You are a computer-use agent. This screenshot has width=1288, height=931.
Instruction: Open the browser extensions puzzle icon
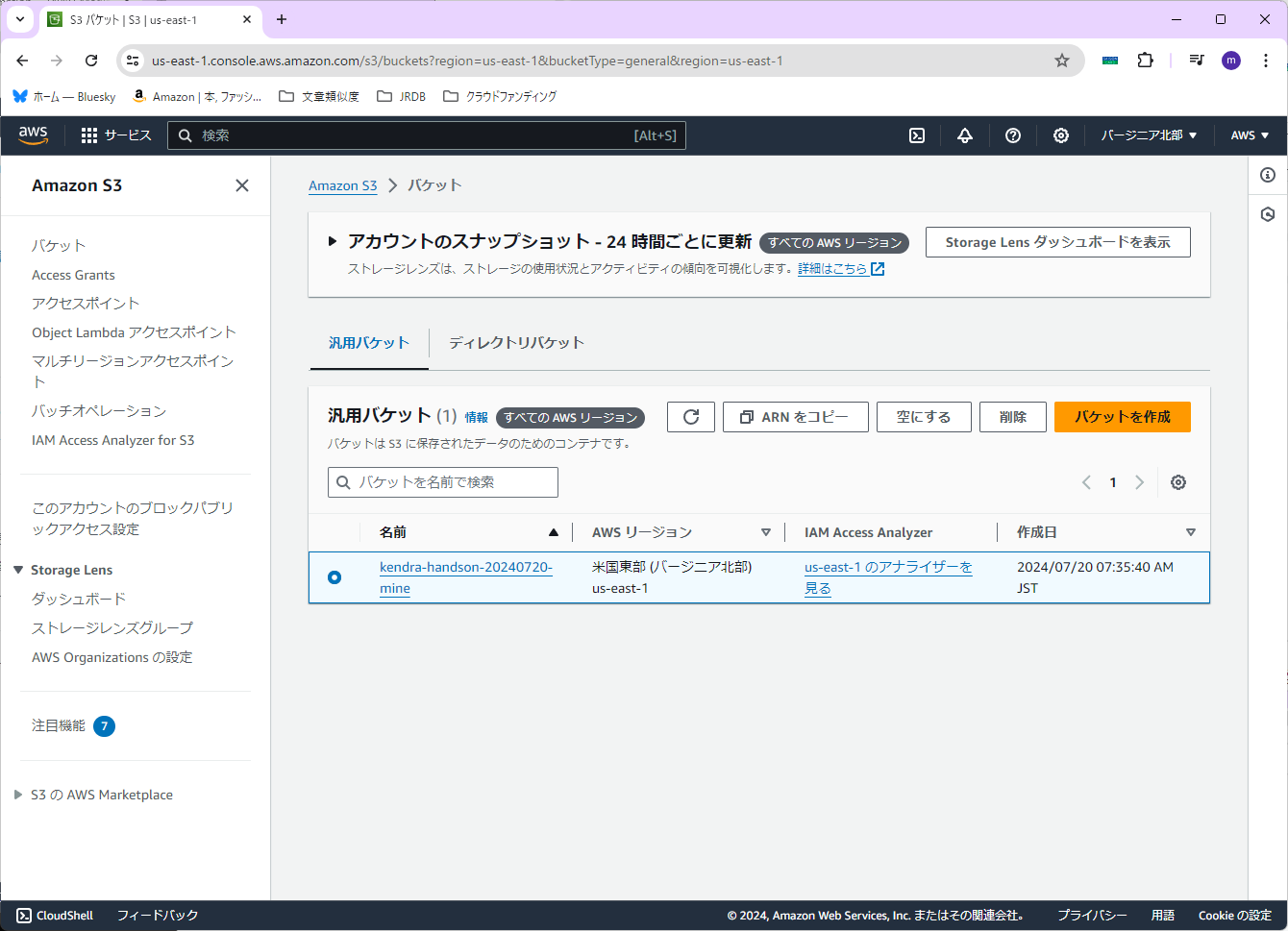[1146, 61]
